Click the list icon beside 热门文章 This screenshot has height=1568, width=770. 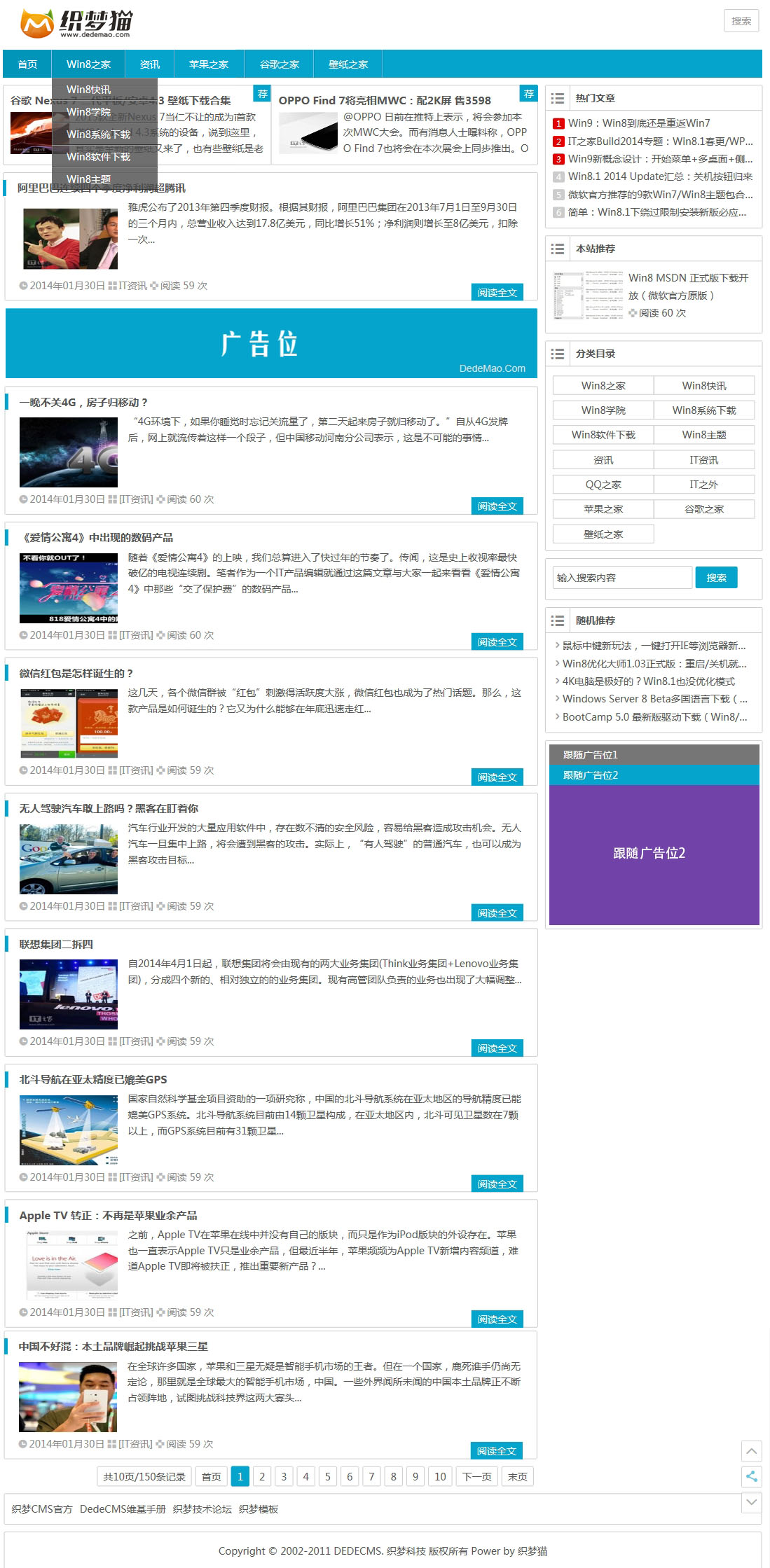pos(558,98)
